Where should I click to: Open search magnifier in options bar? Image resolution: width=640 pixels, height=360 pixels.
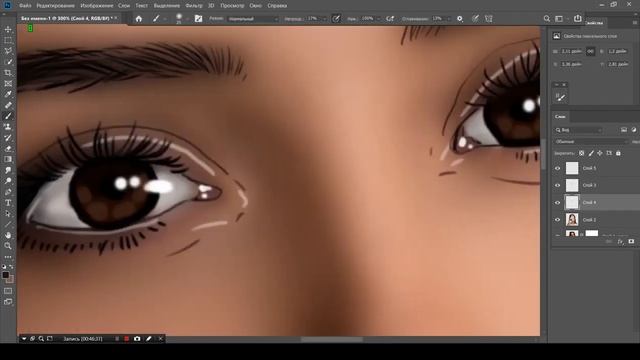click(547, 19)
